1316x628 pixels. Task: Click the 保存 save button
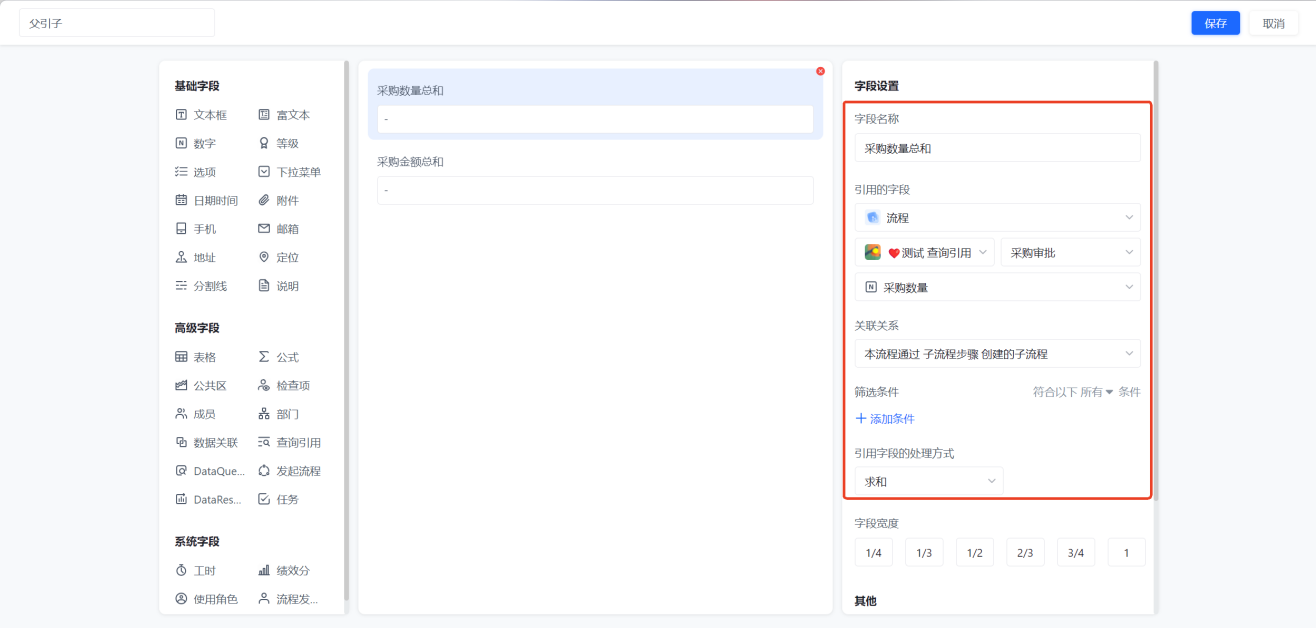[1215, 23]
